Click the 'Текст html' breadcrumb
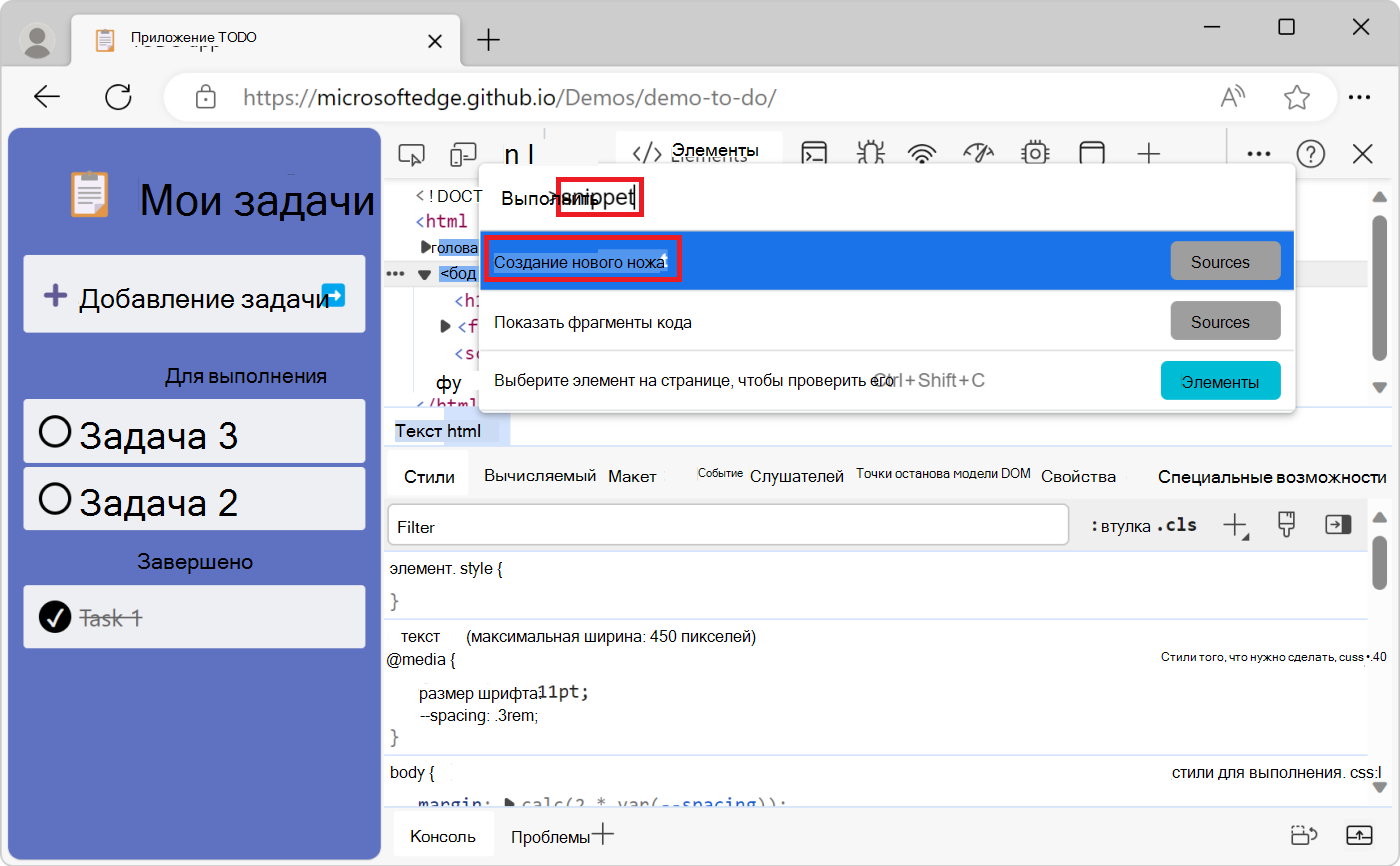The image size is (1400, 866). click(438, 432)
